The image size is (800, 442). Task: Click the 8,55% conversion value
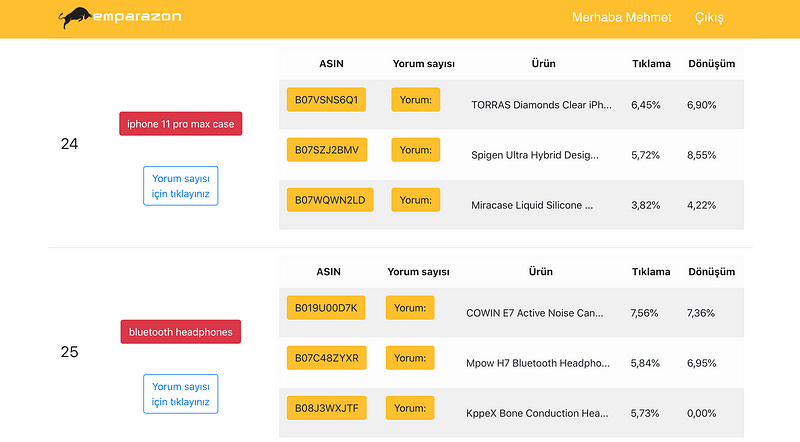(702, 155)
